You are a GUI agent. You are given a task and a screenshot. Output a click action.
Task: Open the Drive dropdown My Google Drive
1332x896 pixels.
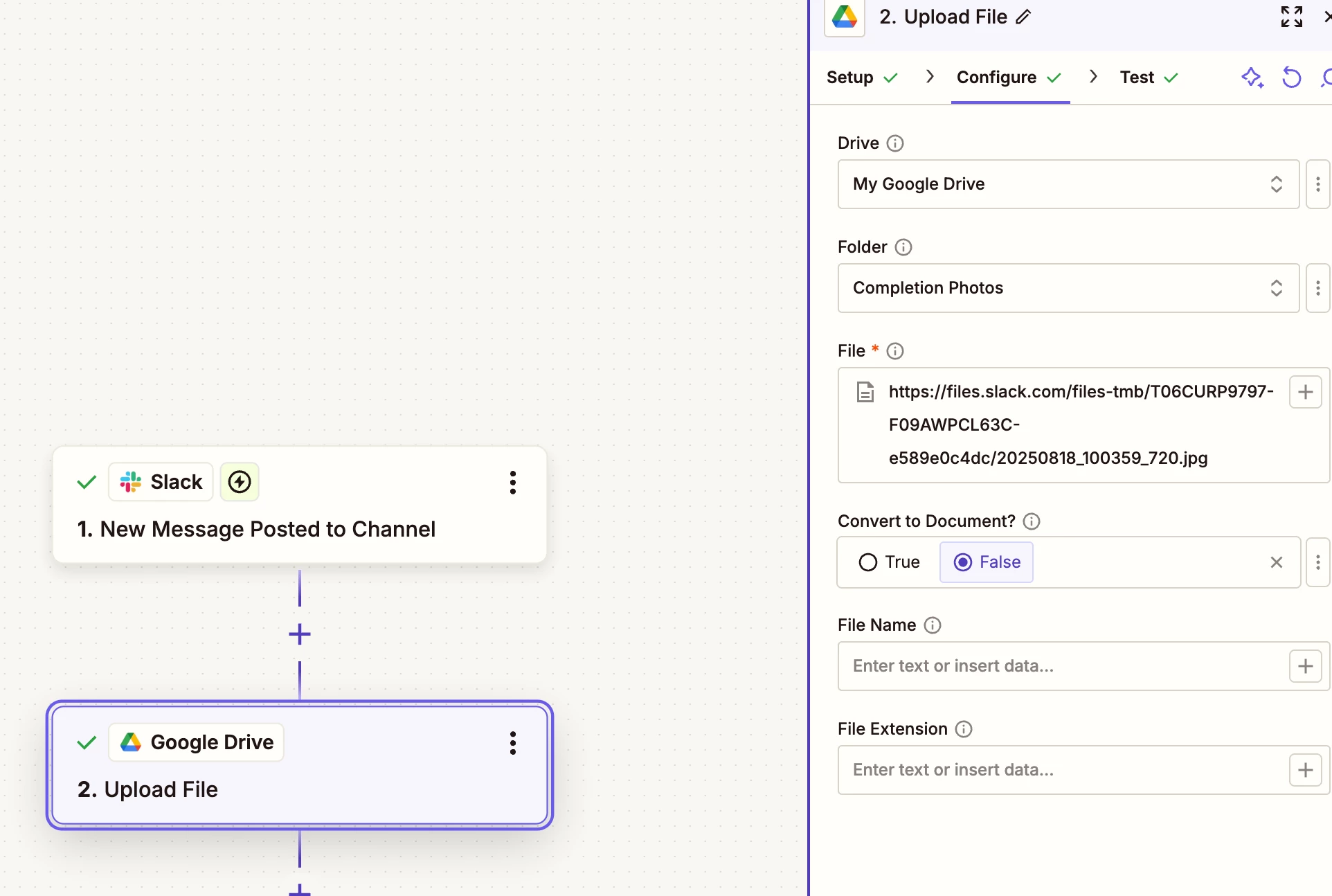tap(1068, 184)
